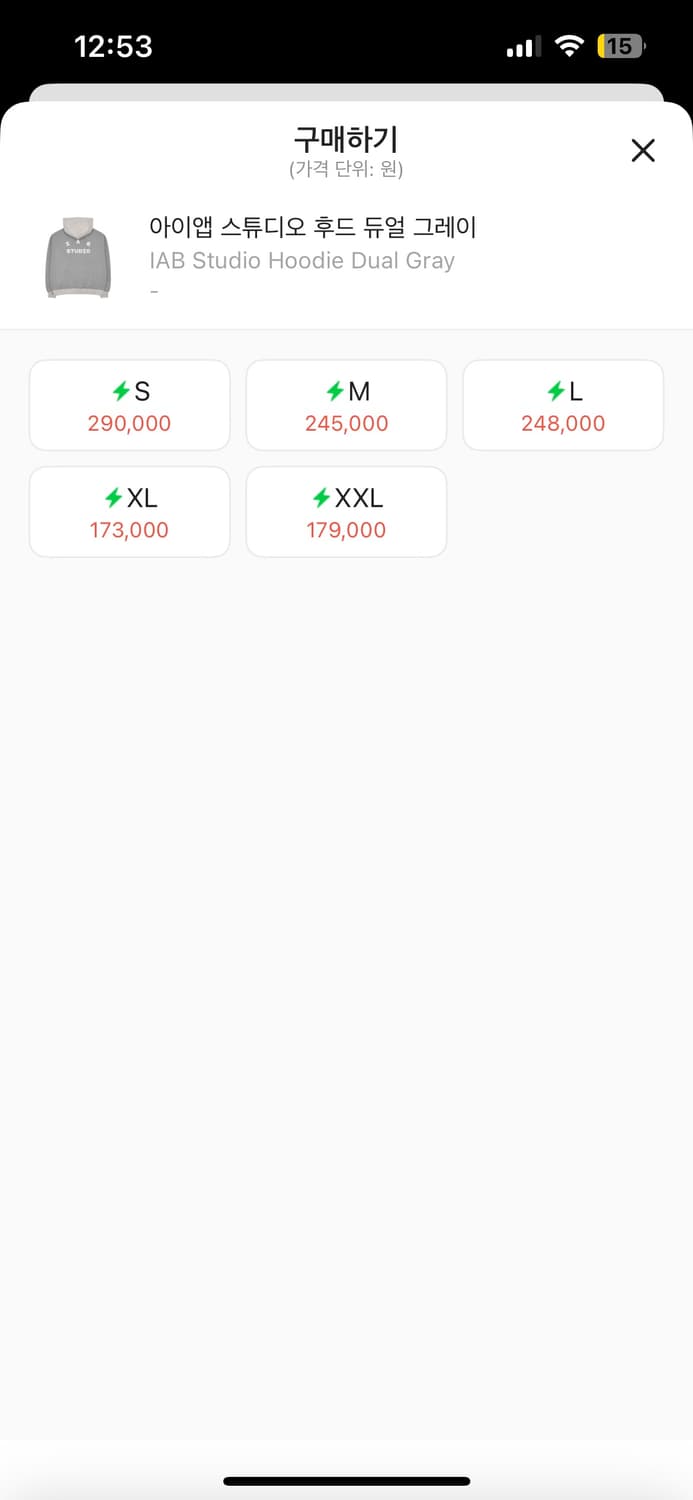Choose size XXL
693x1500 pixels.
[346, 512]
